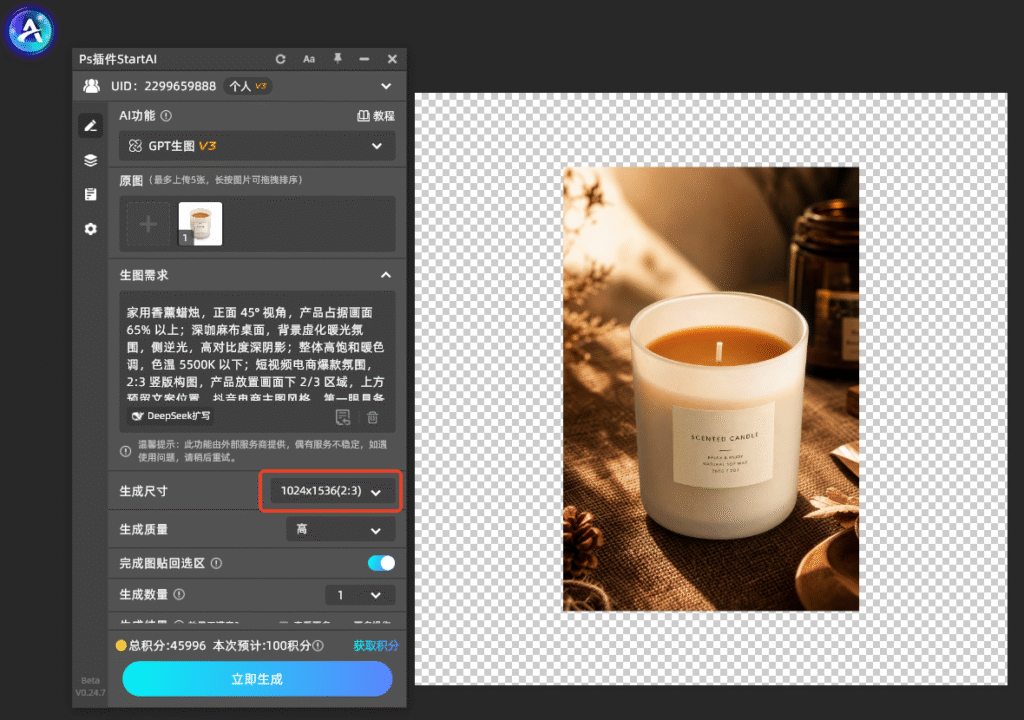Open the GPT生图 function dropdown

(257, 146)
